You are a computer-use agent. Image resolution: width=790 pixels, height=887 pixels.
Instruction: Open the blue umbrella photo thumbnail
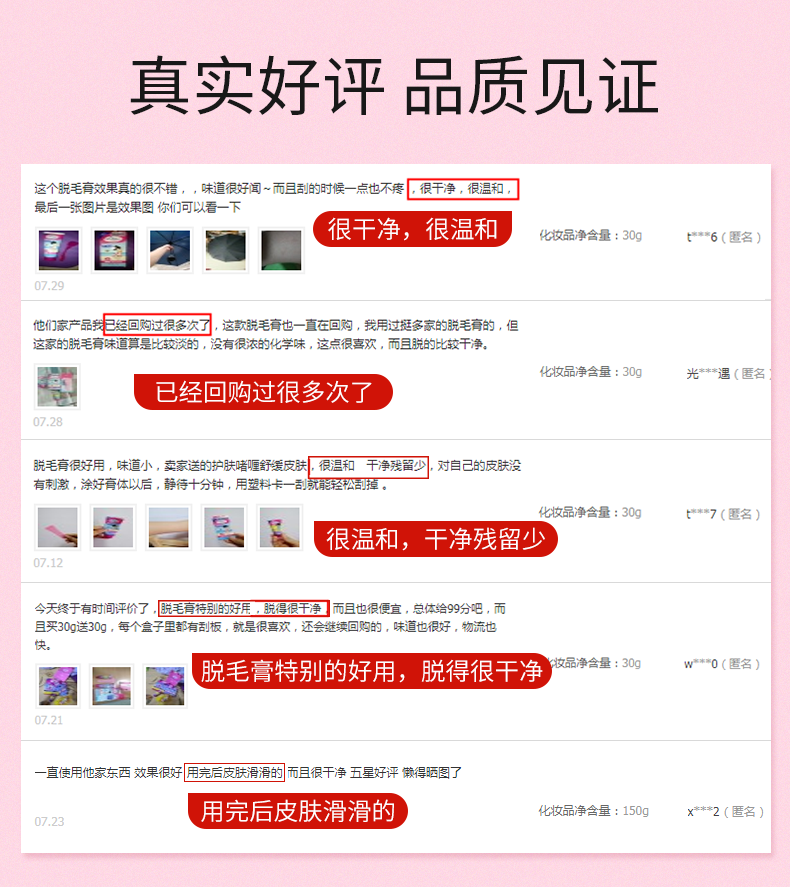[170, 250]
